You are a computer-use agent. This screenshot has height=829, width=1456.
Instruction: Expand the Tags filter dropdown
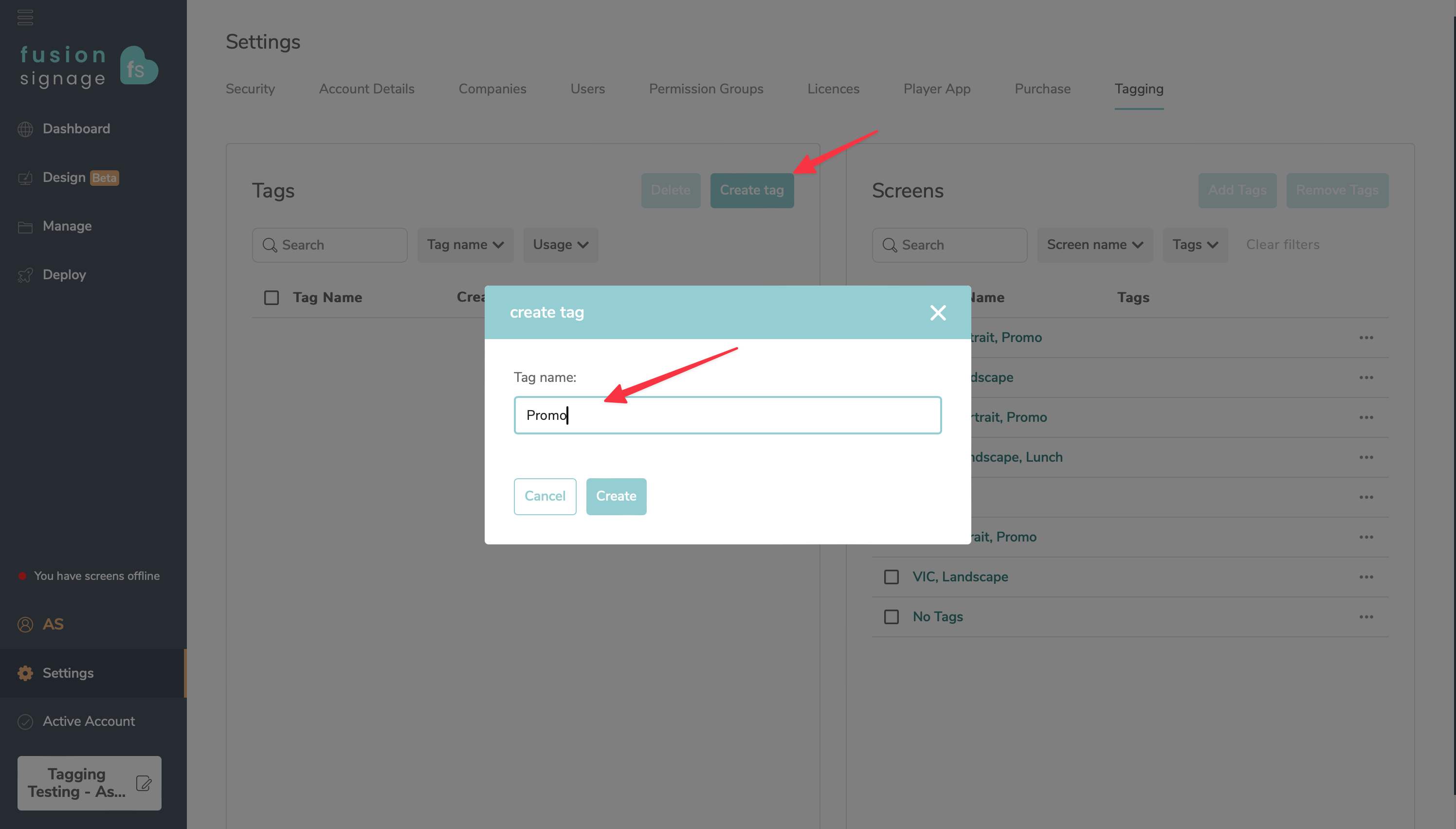point(1195,245)
